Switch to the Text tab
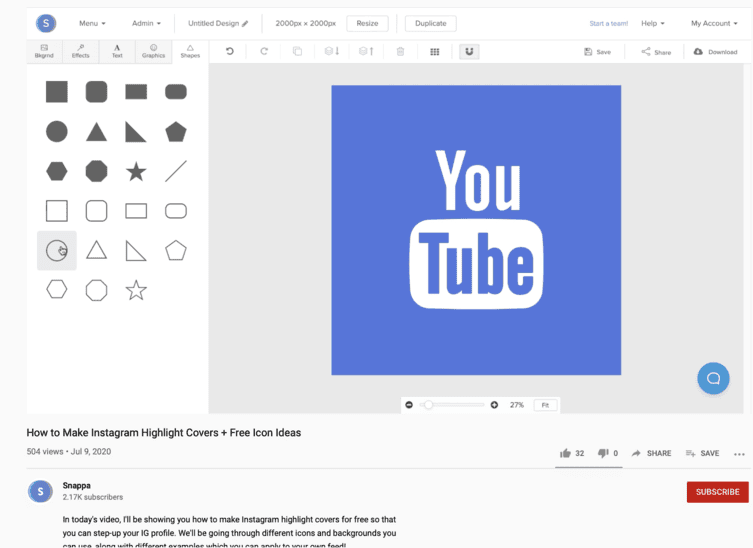Image resolution: width=753 pixels, height=548 pixels. pyautogui.click(x=117, y=51)
